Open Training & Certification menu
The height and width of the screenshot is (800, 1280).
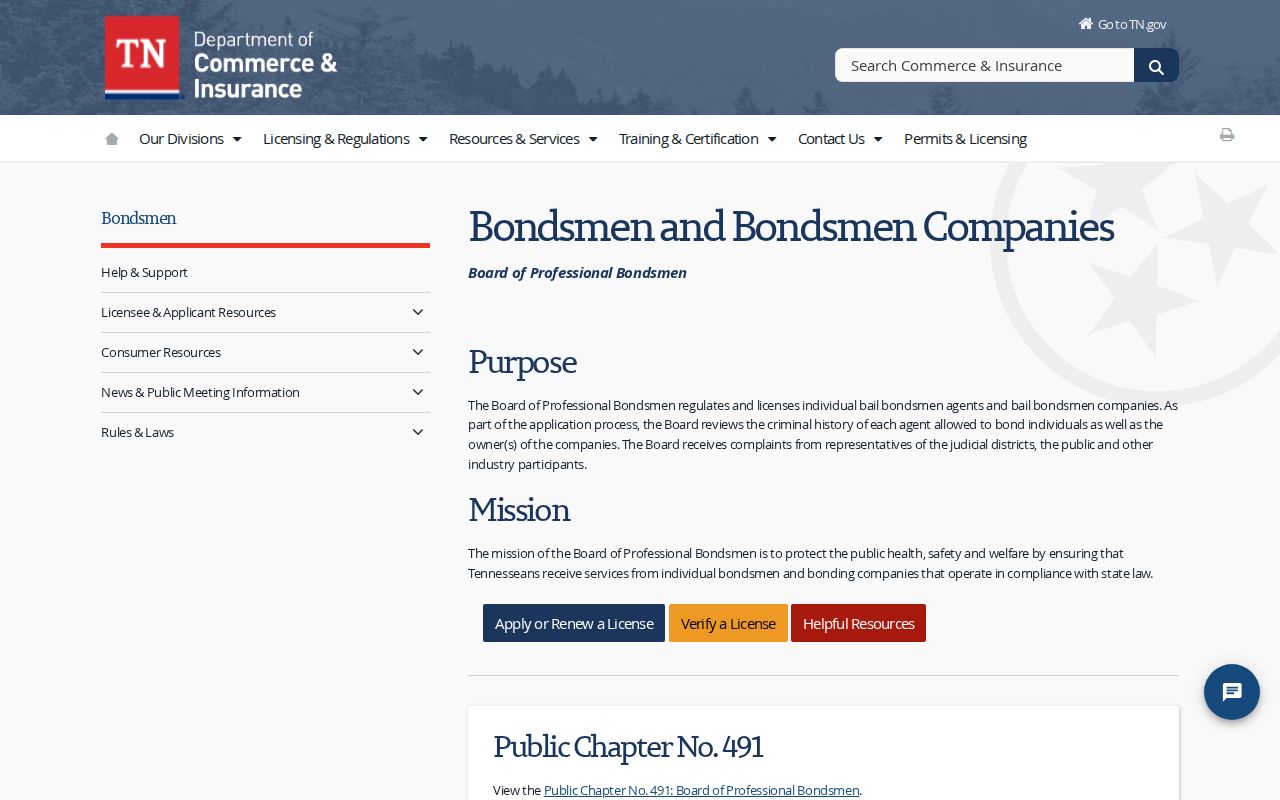pos(697,139)
